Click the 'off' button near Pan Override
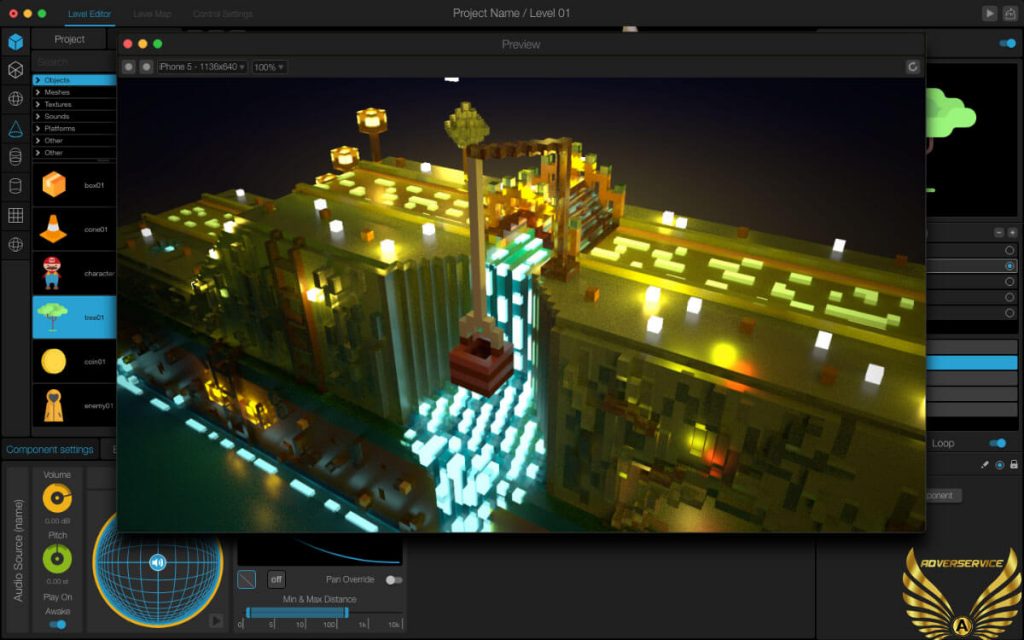 276,579
